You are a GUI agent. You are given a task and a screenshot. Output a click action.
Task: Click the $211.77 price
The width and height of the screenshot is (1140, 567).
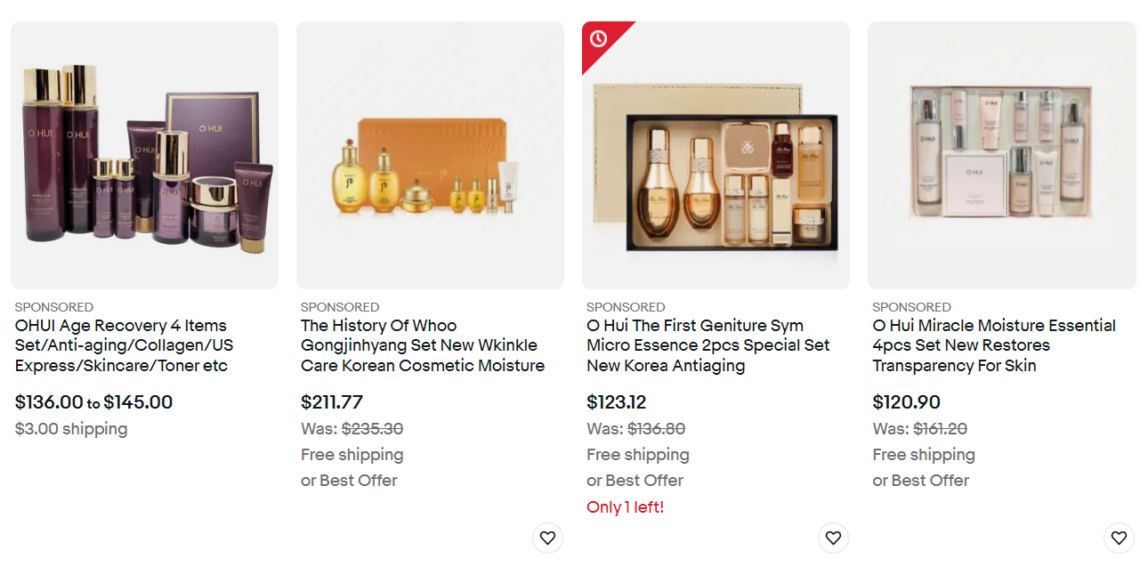pyautogui.click(x=332, y=402)
